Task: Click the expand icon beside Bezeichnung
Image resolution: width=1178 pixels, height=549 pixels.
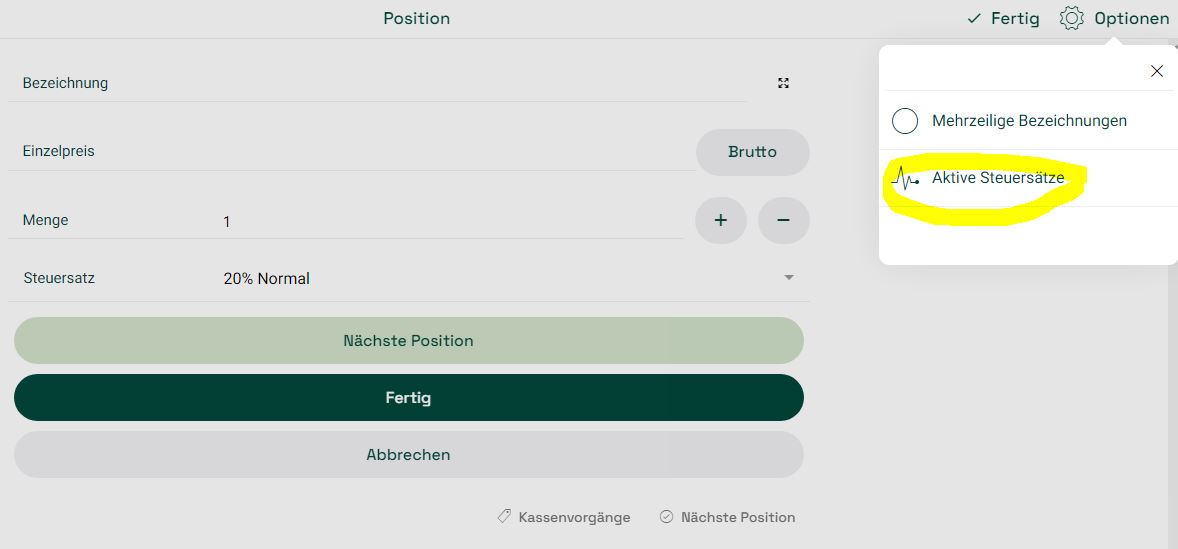Action: [784, 83]
